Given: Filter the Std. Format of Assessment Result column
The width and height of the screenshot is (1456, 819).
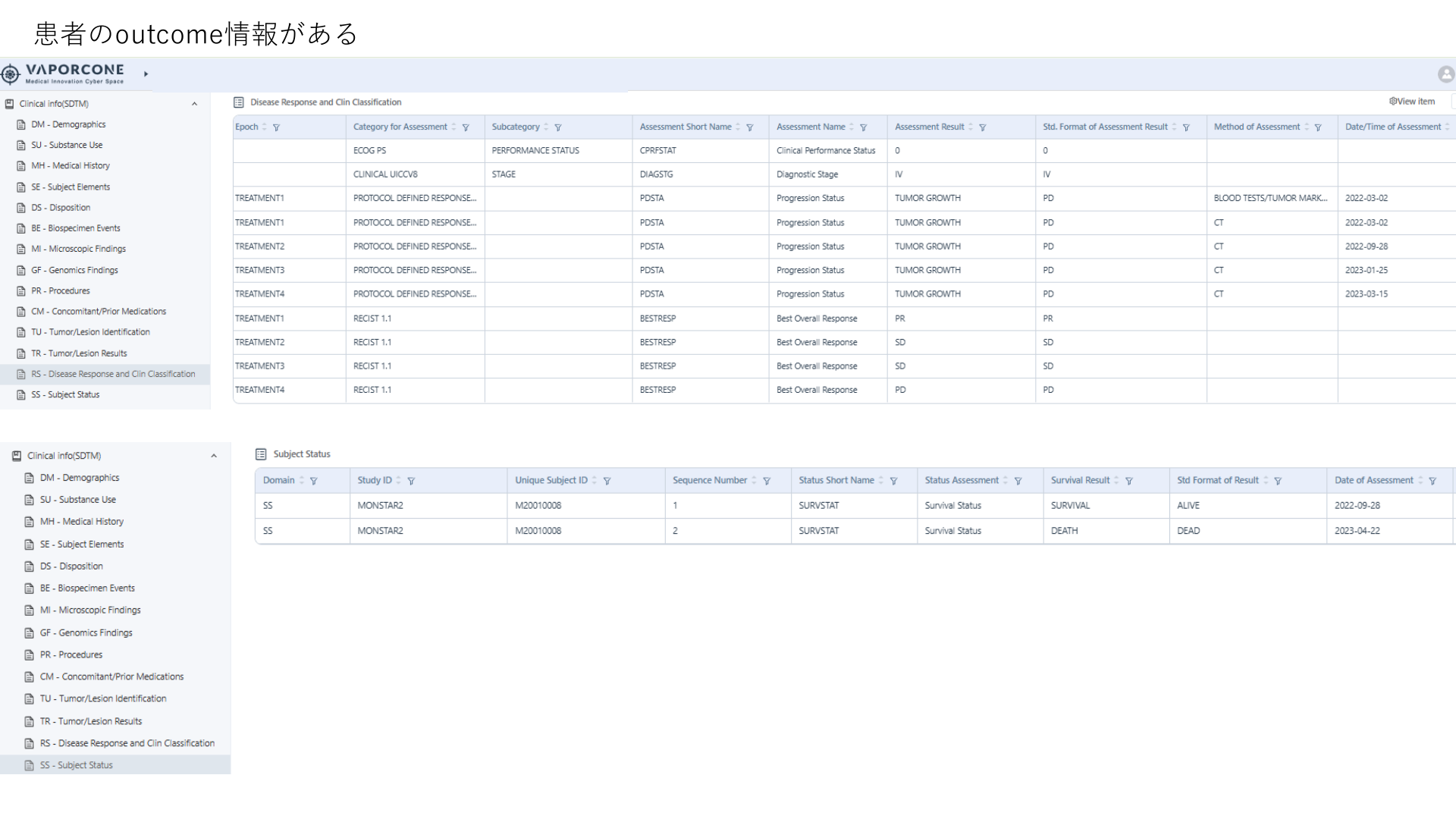Looking at the screenshot, I should pyautogui.click(x=1186, y=127).
